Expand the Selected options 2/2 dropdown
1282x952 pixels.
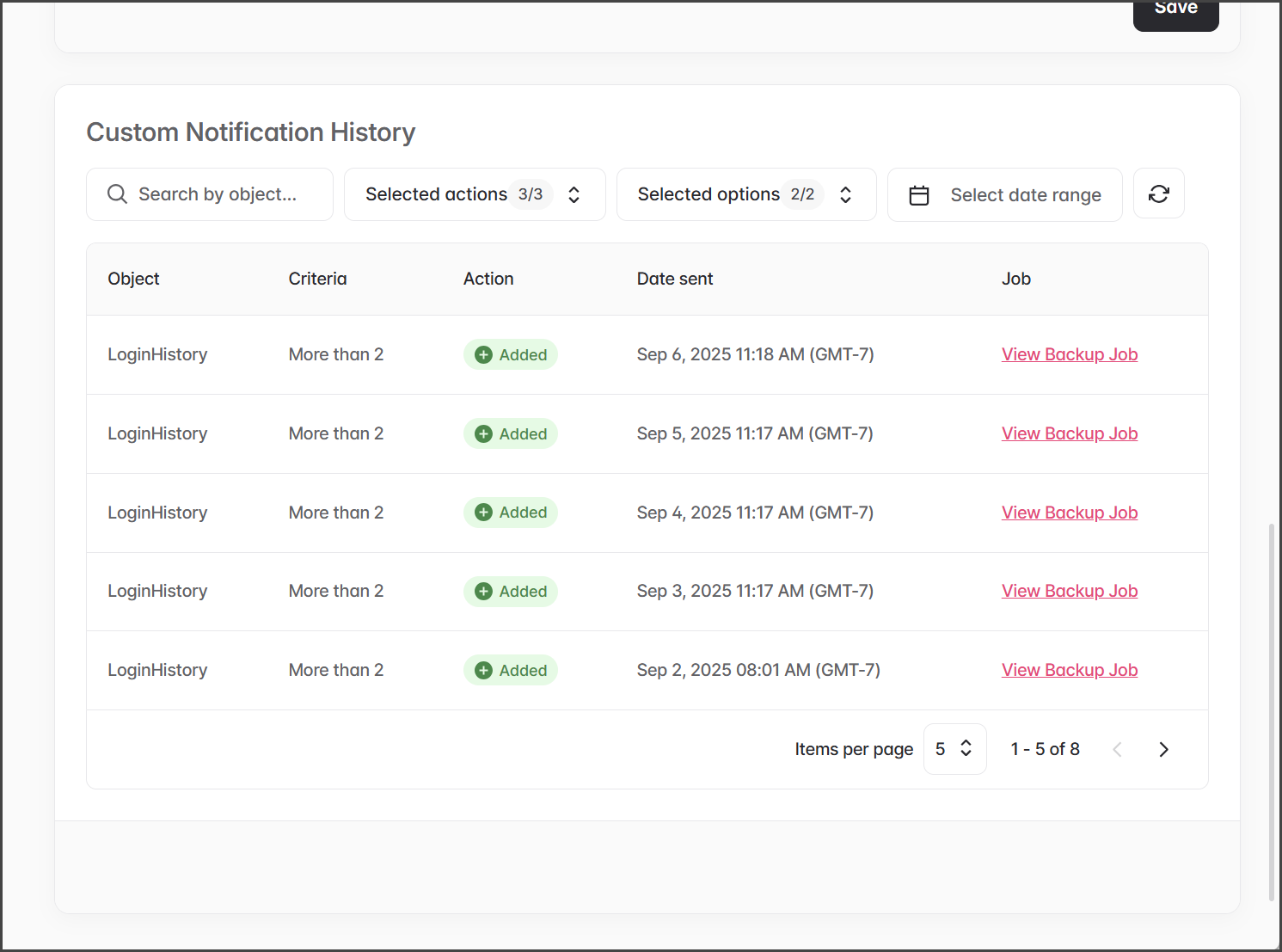point(745,194)
